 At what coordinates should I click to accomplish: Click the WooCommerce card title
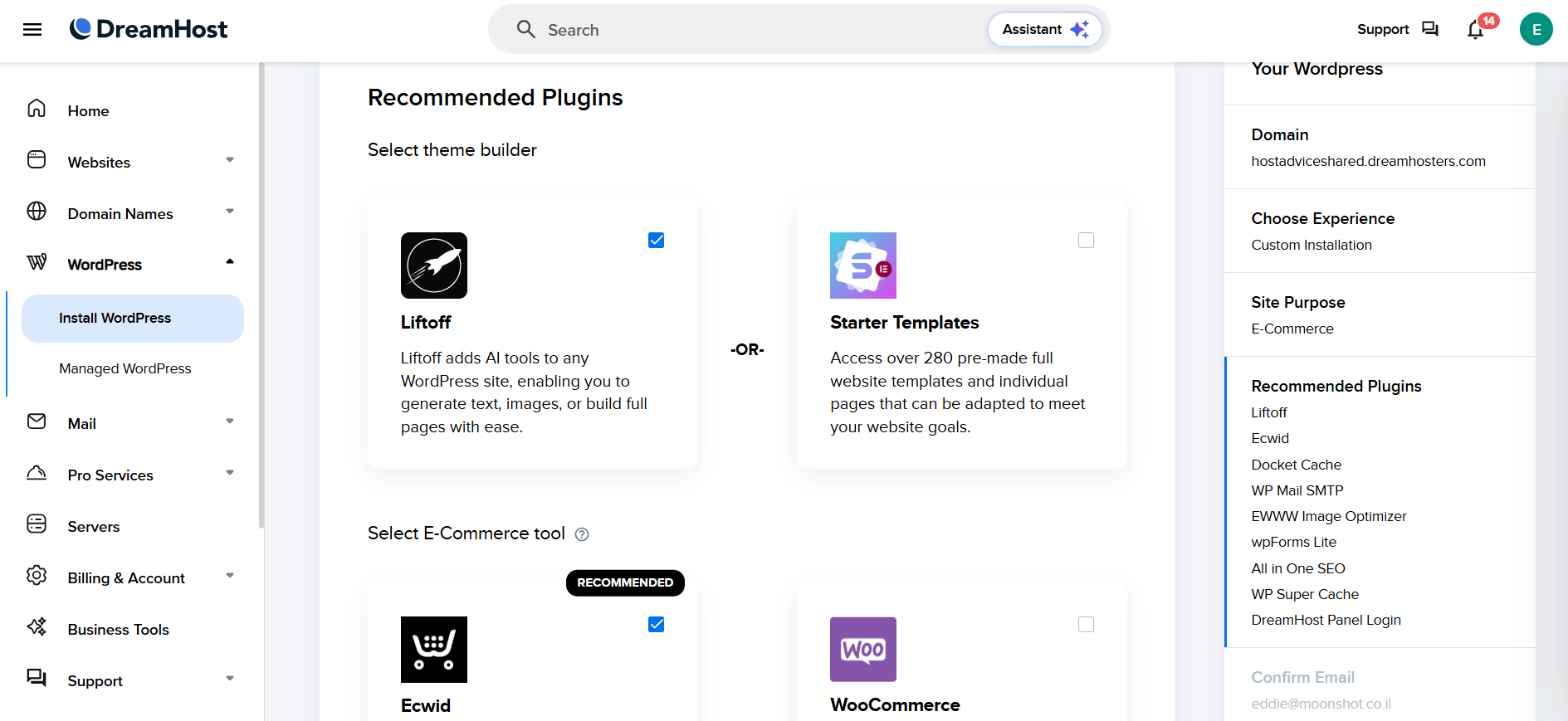point(895,704)
